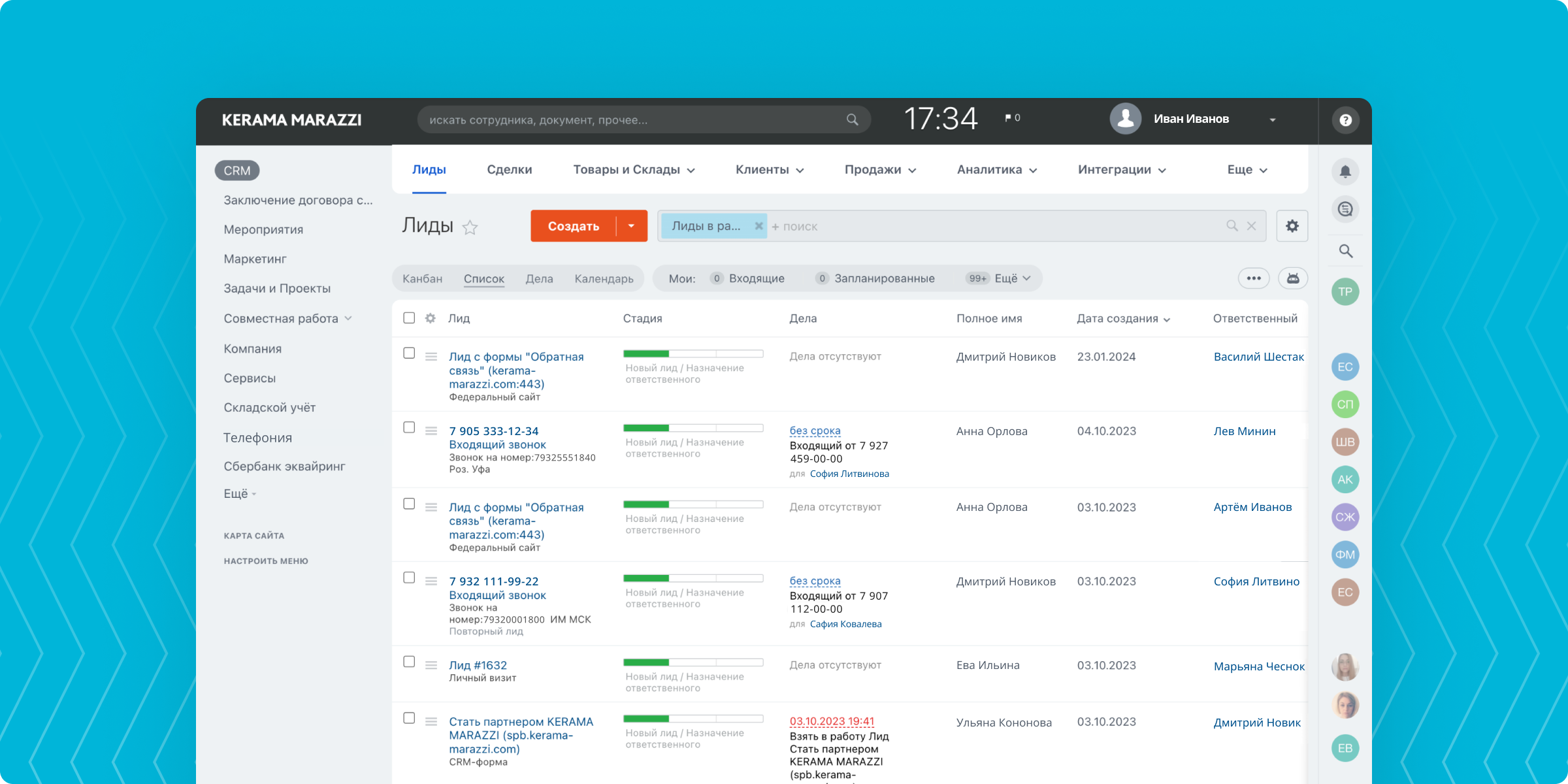1568x784 pixels.
Task: Open the chat messages icon in right sidebar
Action: (1345, 209)
